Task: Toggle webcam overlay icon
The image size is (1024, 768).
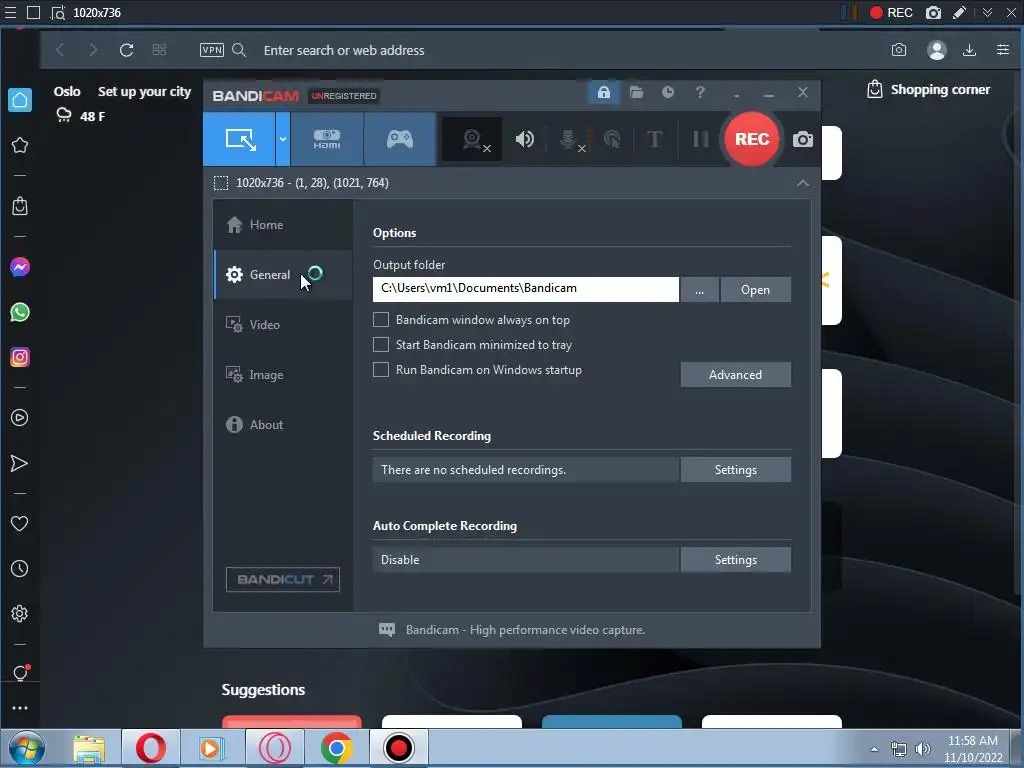Action: pyautogui.click(x=472, y=139)
